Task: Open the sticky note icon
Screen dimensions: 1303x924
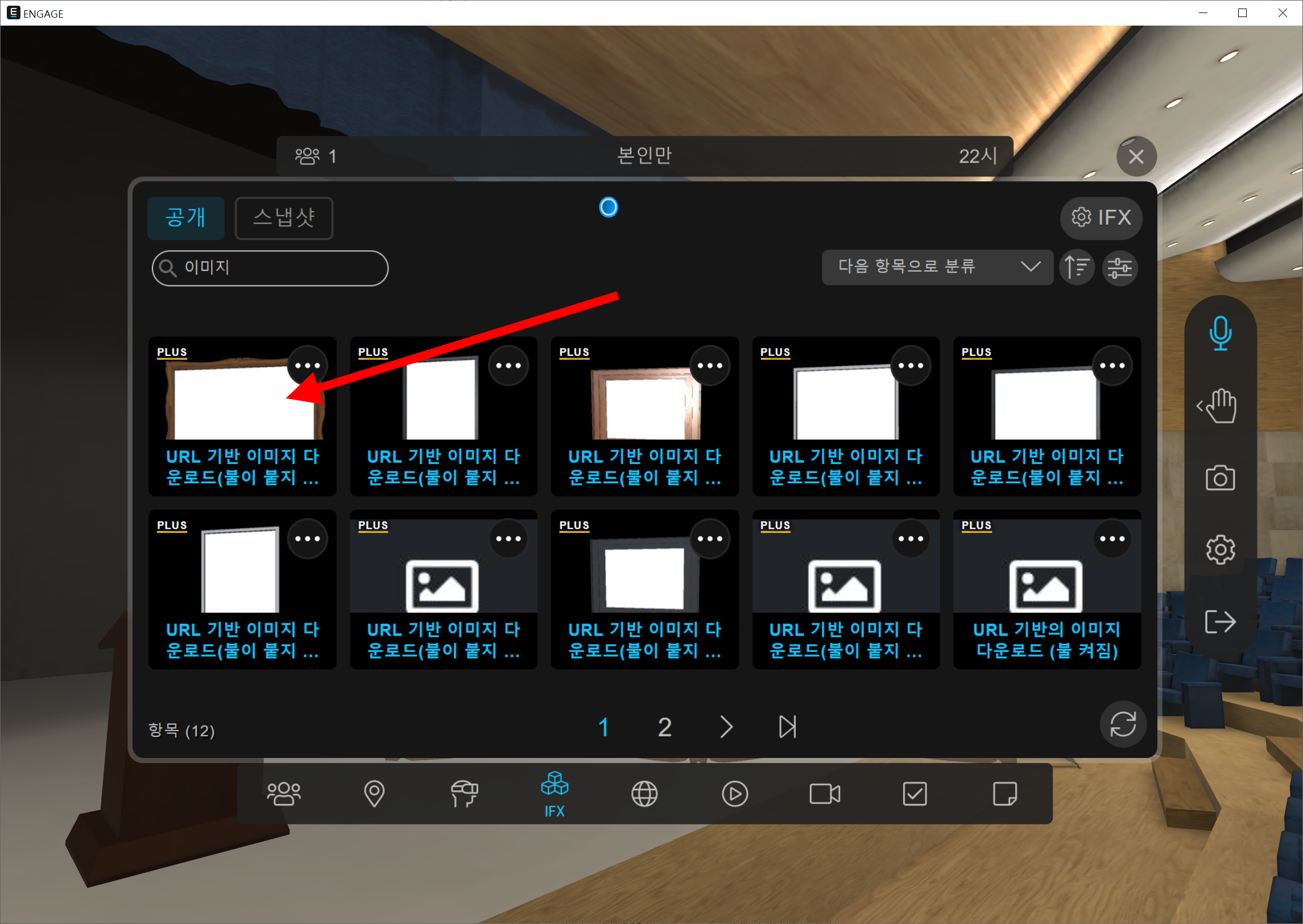Action: tap(1005, 793)
